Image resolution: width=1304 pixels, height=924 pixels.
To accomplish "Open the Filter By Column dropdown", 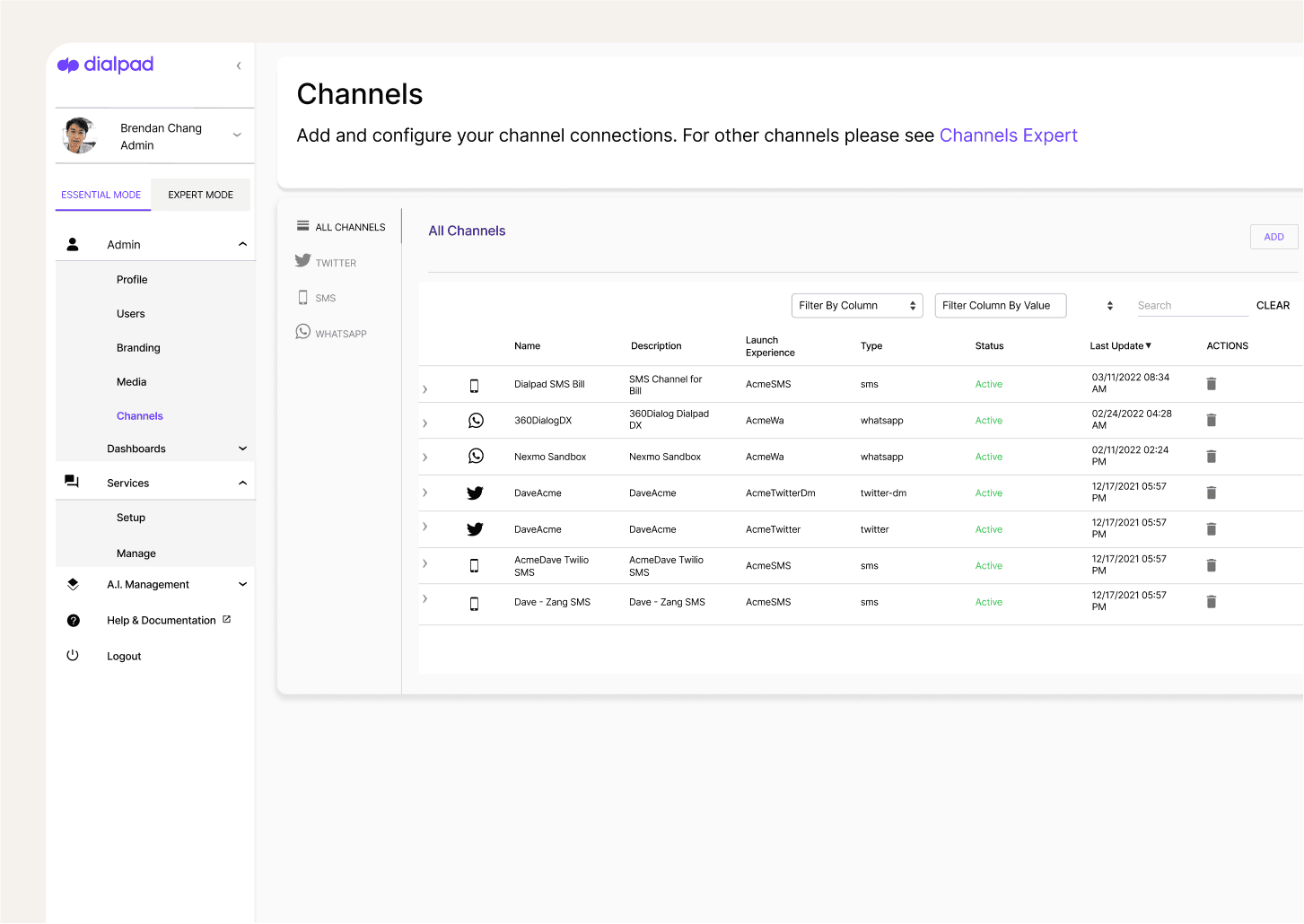I will (856, 305).
